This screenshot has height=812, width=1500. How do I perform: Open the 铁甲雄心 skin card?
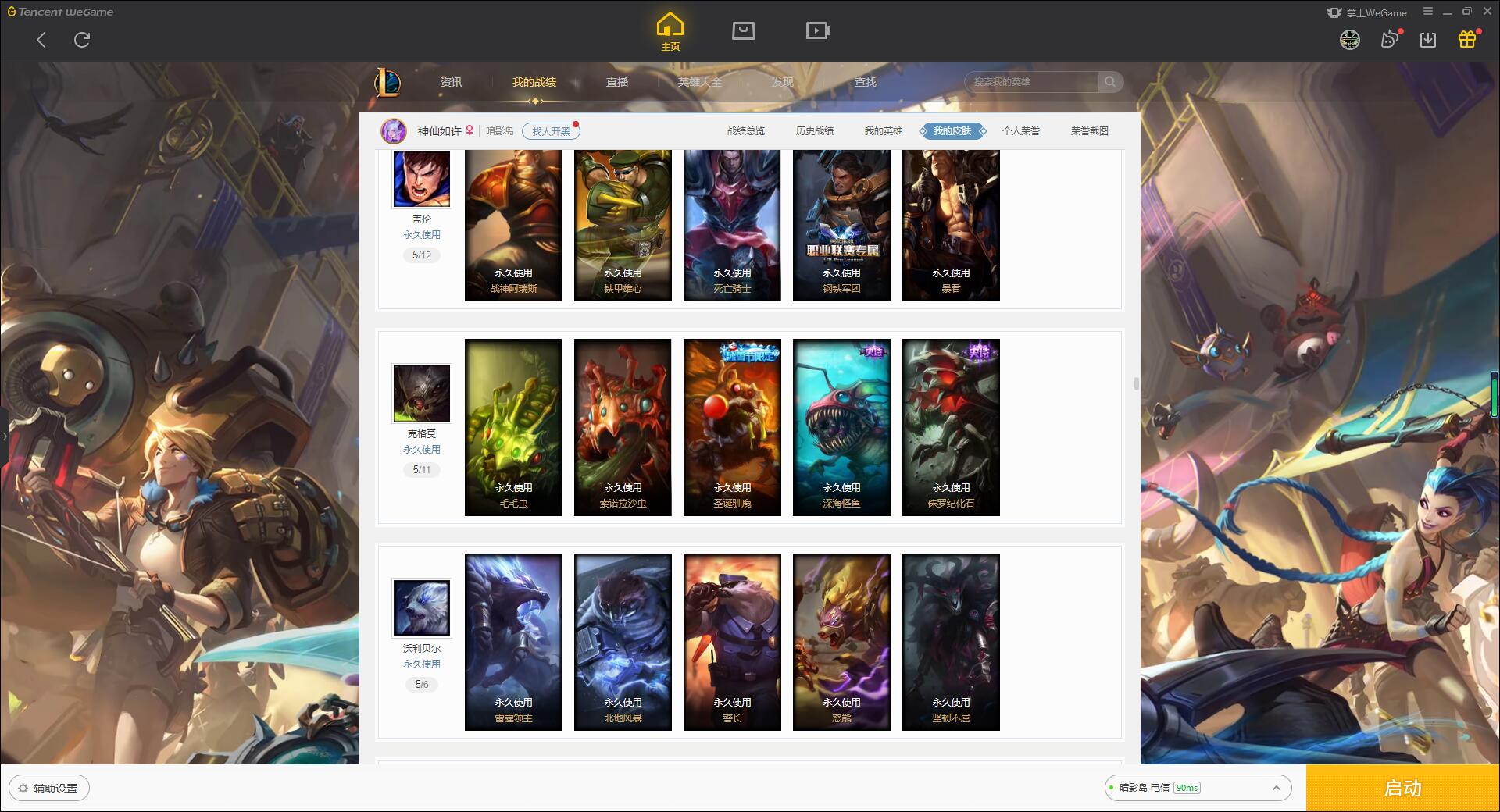click(623, 225)
